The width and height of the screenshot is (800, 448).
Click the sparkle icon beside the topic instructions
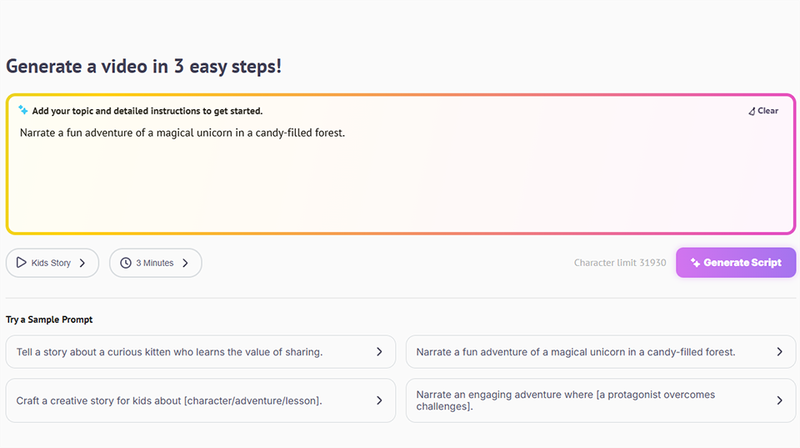[x=23, y=110]
